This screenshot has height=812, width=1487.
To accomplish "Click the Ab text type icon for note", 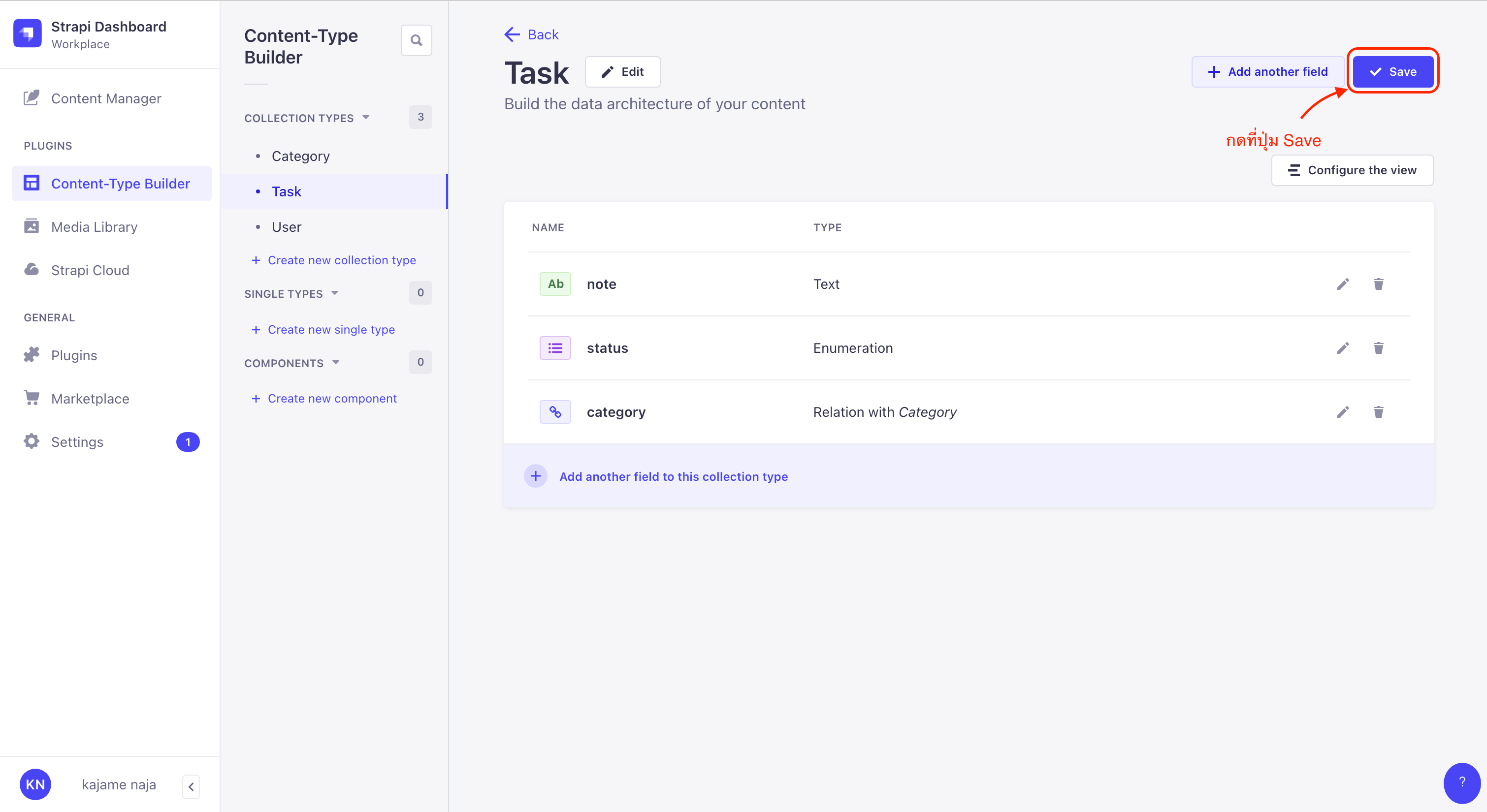I will [555, 284].
